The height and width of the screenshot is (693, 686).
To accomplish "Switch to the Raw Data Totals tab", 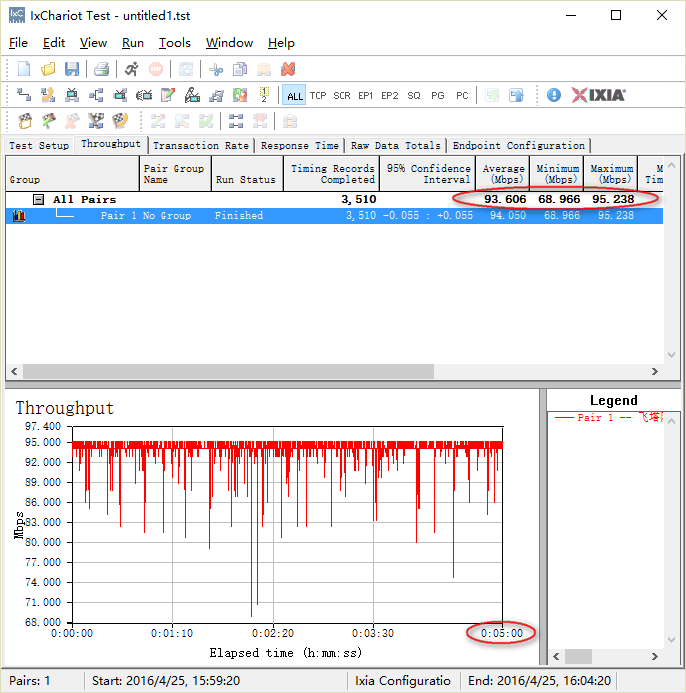I will (x=396, y=145).
